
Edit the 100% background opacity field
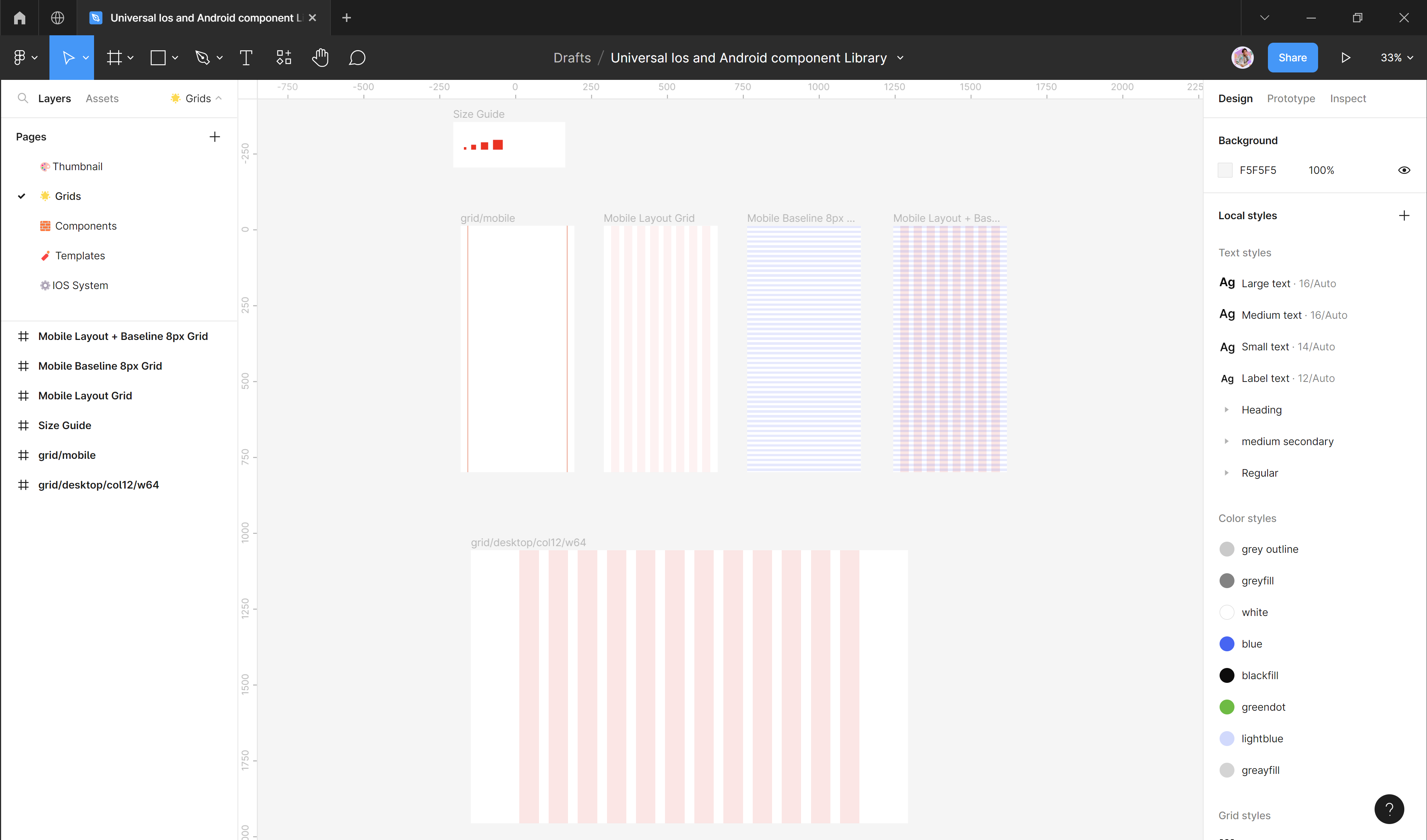coord(1321,170)
